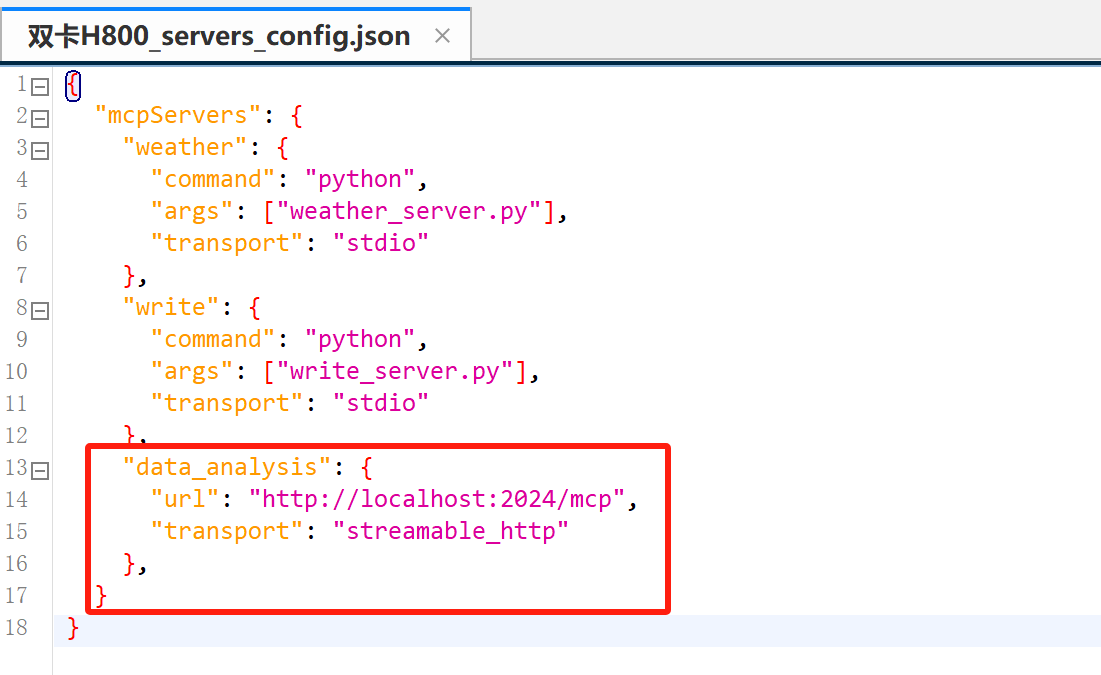
Task: Click the "python" value on line 9
Action: point(360,340)
